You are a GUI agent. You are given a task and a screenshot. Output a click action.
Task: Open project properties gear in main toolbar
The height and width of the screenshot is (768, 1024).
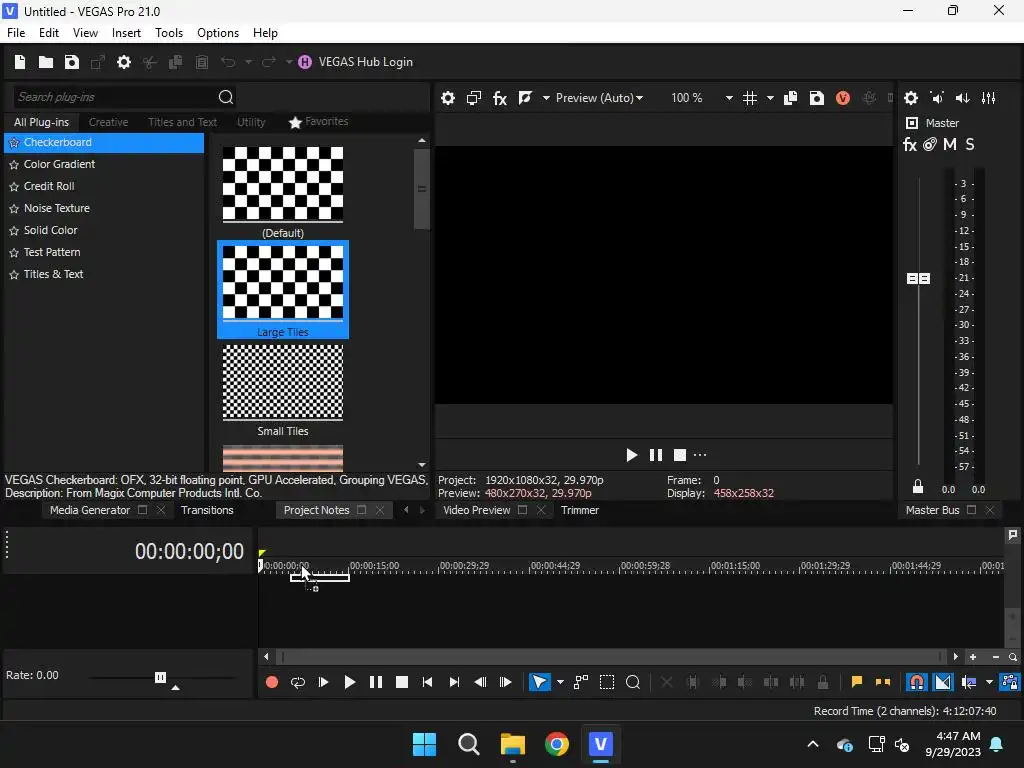coord(123,62)
